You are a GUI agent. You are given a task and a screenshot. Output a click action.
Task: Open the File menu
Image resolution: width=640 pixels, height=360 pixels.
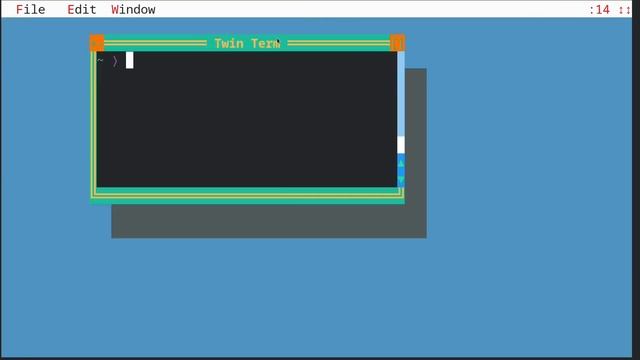(31, 9)
